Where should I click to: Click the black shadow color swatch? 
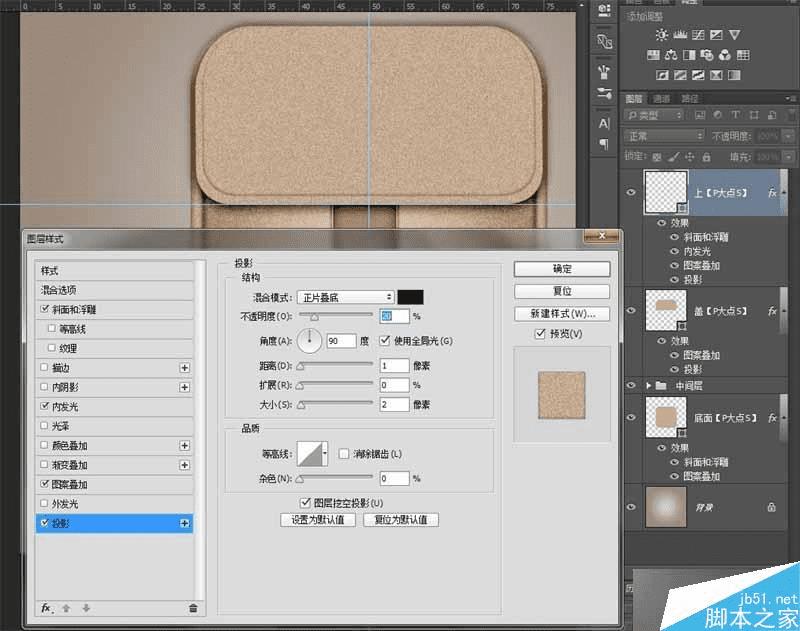[x=410, y=297]
